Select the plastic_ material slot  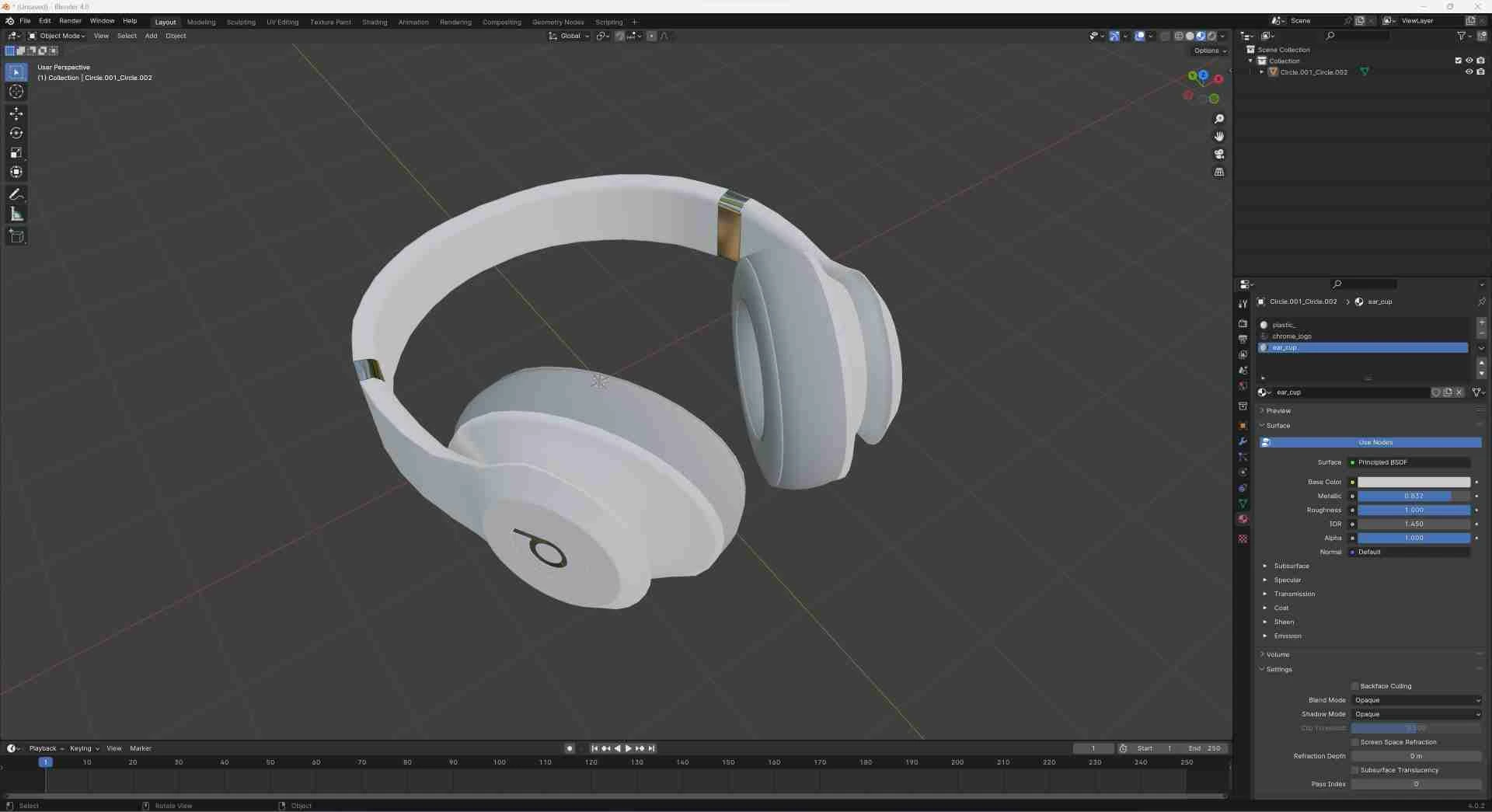coord(1364,325)
